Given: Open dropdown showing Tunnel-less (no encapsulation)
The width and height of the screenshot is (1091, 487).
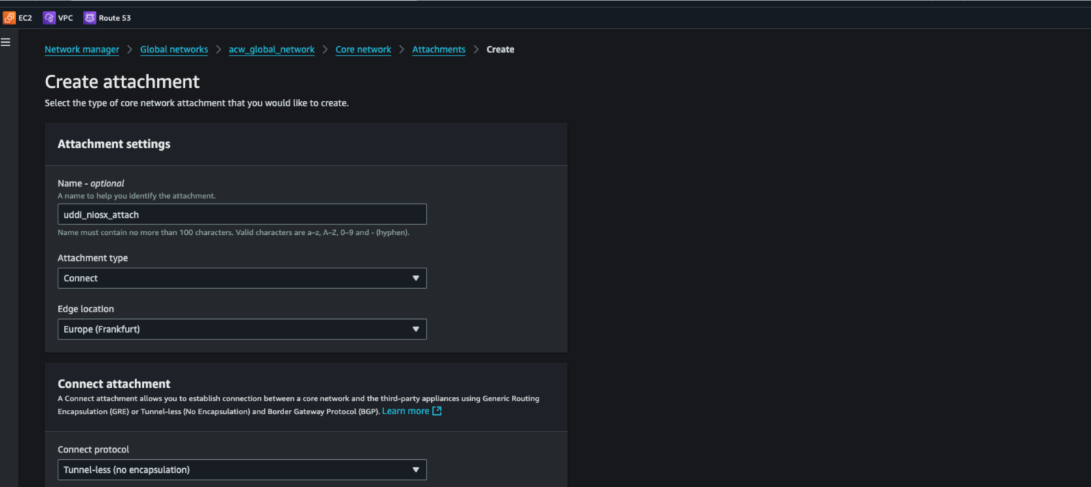Looking at the screenshot, I should pos(241,470).
